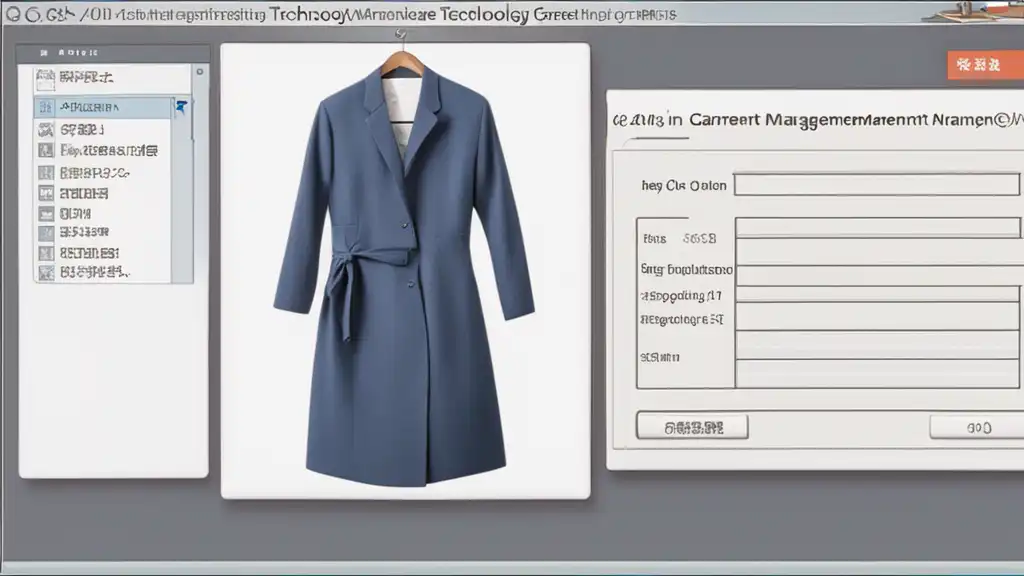Click the icon of the first list entry
This screenshot has width=1024, height=576.
coord(45,77)
